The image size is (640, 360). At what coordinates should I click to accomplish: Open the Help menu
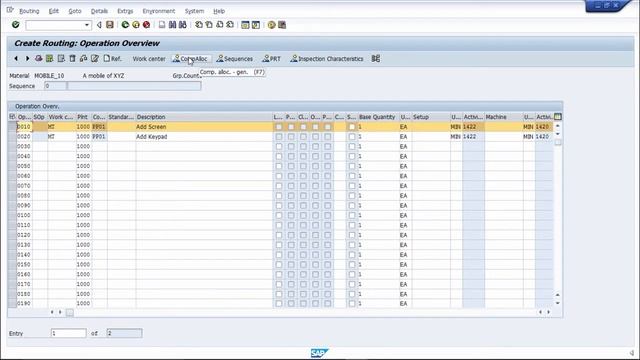(219, 11)
